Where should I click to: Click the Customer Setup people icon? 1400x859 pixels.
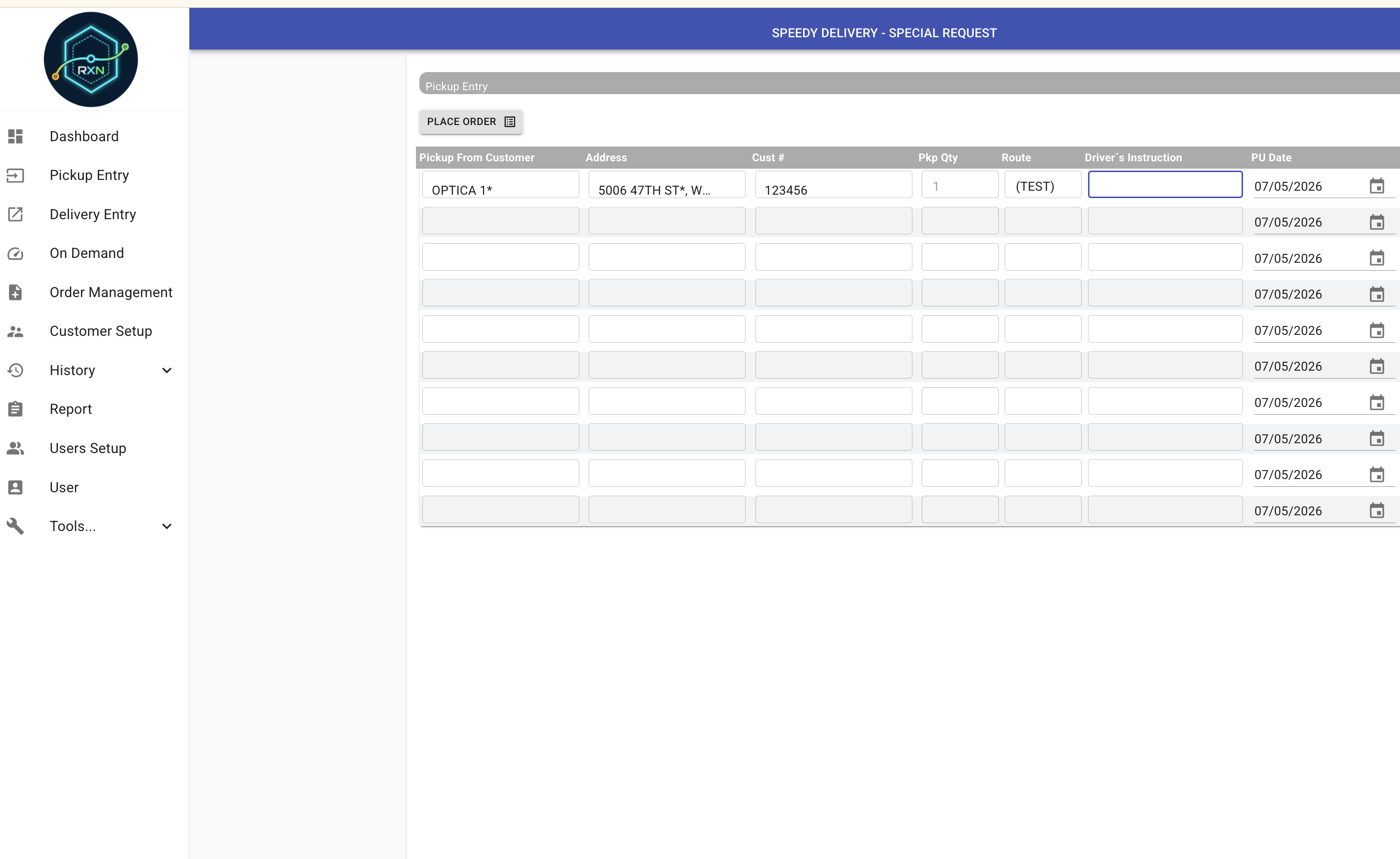click(15, 331)
